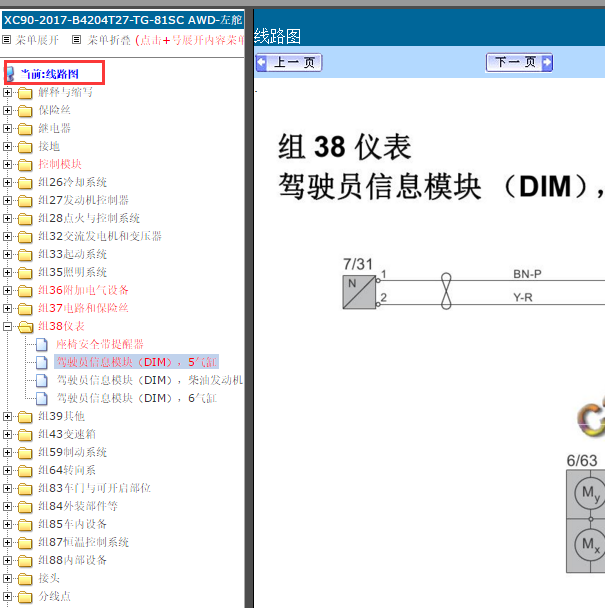Click the BN-P wire label
The image size is (605, 608).
[x=527, y=274]
